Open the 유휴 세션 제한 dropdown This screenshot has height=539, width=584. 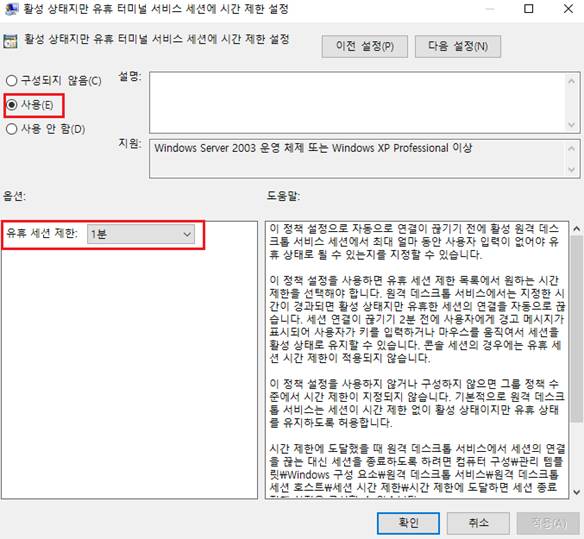[x=141, y=234]
